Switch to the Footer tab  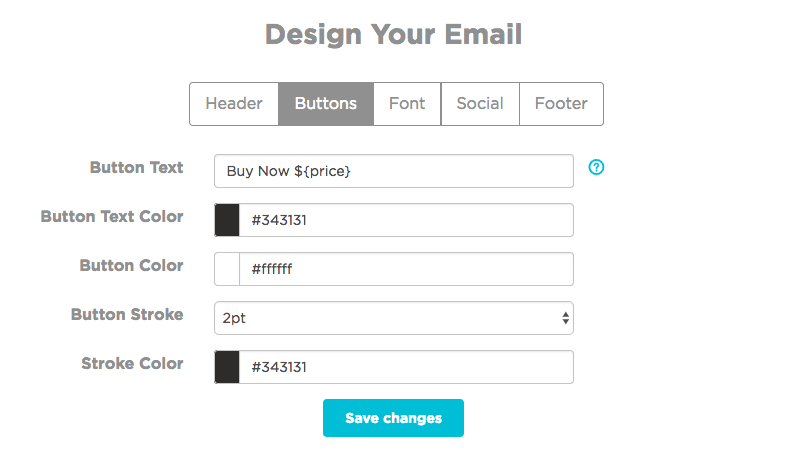tap(561, 104)
